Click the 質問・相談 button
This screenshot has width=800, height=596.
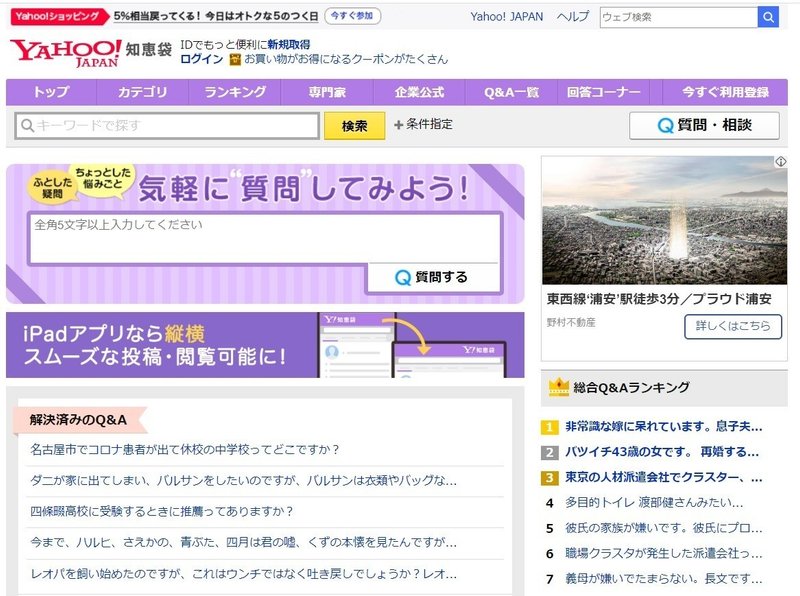pyautogui.click(x=705, y=125)
